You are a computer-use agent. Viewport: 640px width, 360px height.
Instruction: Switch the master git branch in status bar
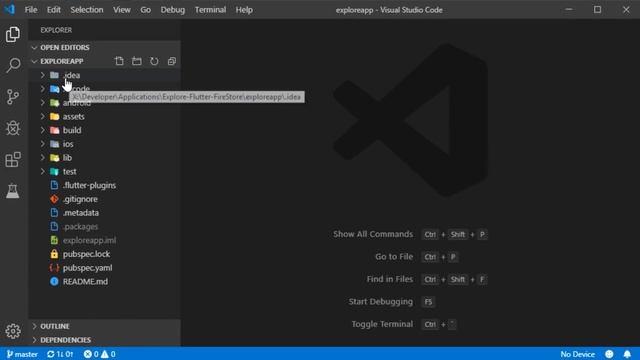click(x=22, y=354)
